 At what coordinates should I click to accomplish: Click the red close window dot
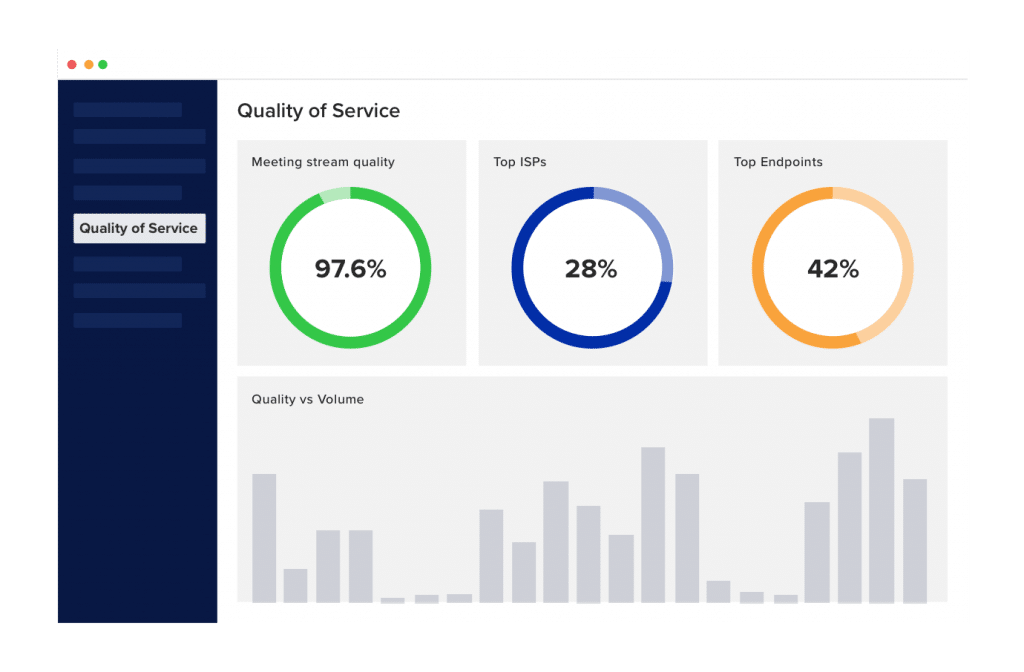[72, 65]
